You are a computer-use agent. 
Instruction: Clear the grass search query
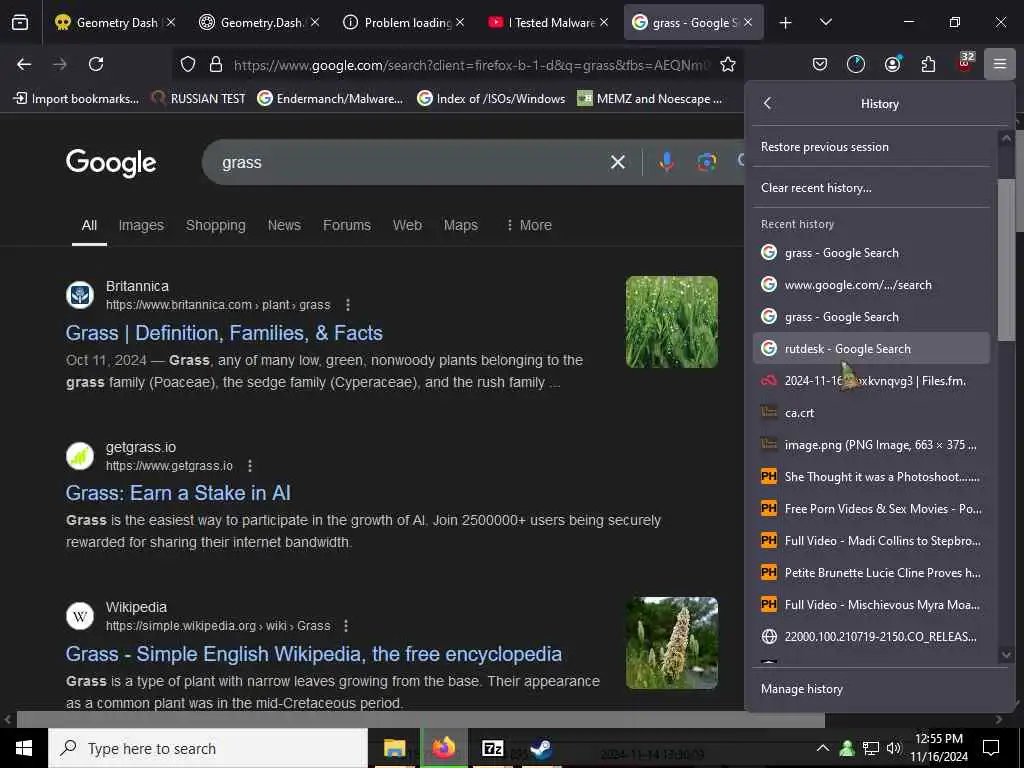pos(617,162)
